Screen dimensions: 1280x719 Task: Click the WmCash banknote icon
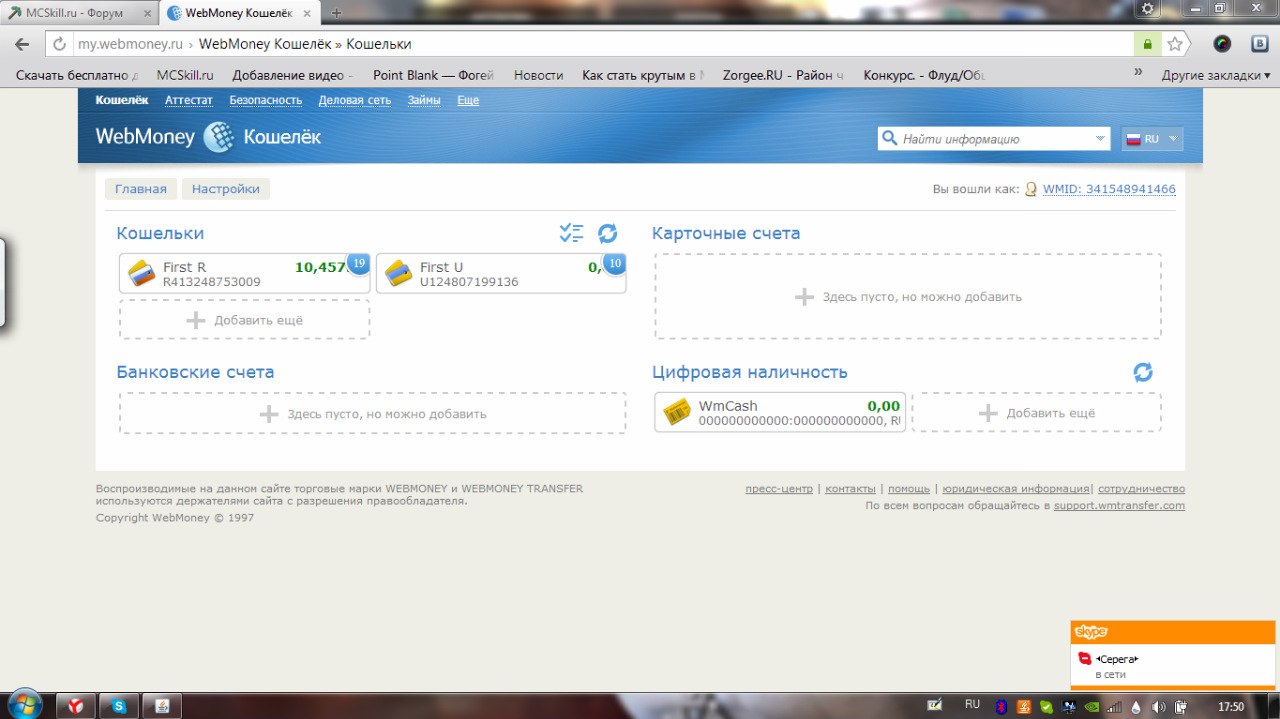pyautogui.click(x=678, y=411)
